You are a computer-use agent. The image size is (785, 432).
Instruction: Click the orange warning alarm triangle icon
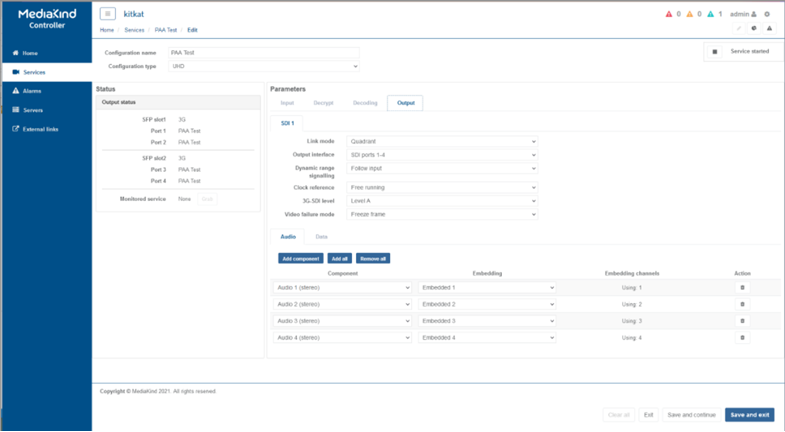click(x=691, y=14)
